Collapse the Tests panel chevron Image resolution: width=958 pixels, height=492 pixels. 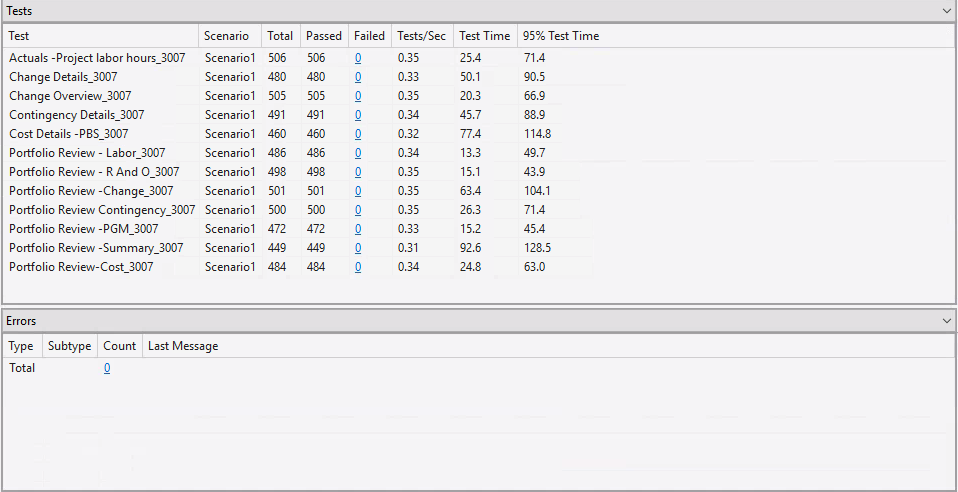coord(946,10)
